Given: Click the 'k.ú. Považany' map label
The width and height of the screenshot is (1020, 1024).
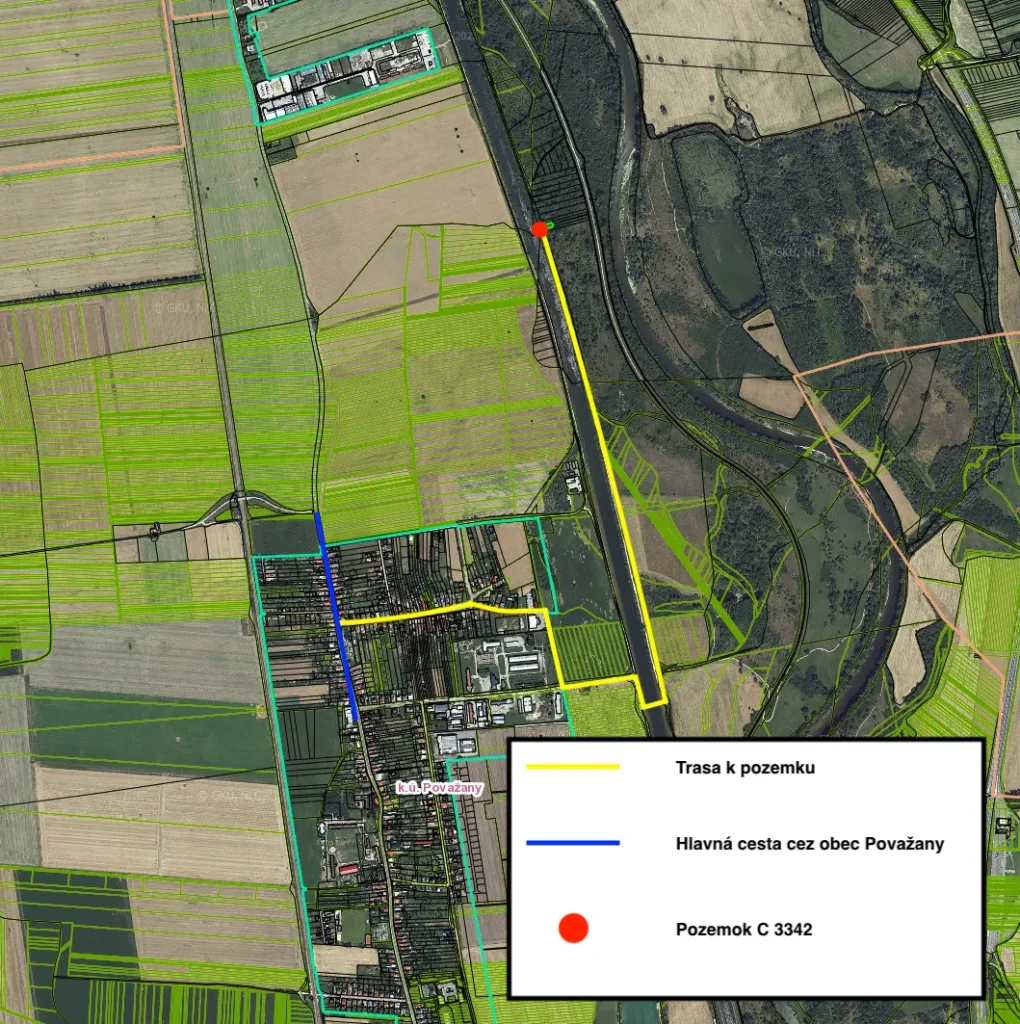Looking at the screenshot, I should (440, 788).
